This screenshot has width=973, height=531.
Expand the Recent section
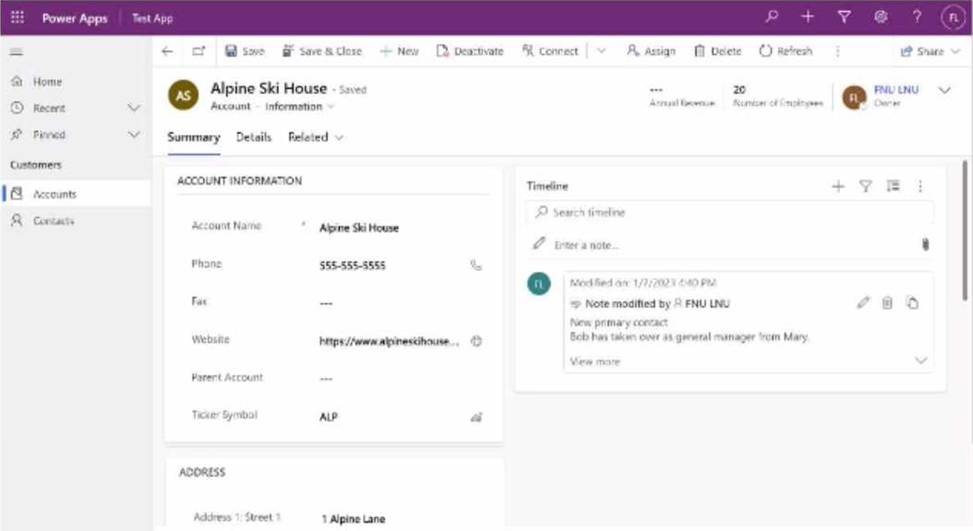click(133, 108)
